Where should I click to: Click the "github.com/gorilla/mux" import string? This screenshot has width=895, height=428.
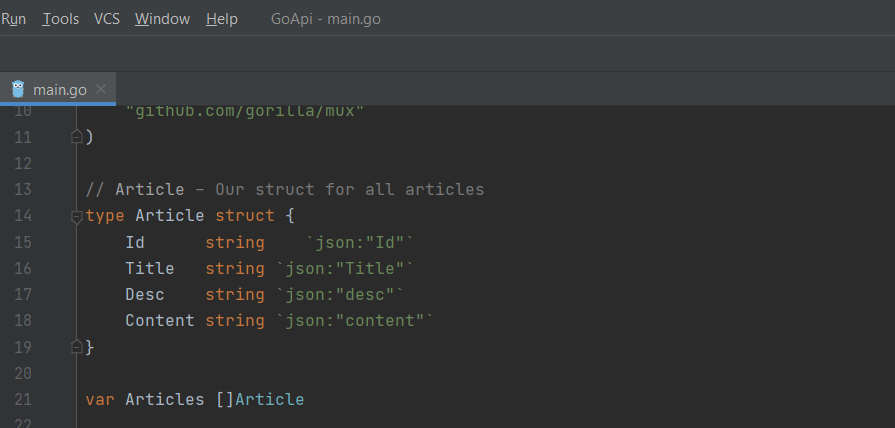(244, 111)
